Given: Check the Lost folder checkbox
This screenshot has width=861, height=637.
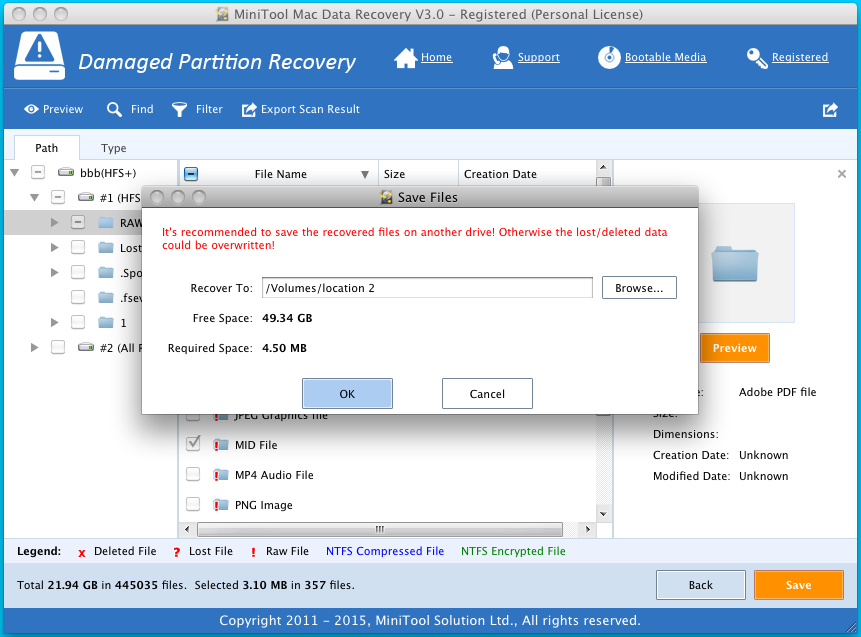Looking at the screenshot, I should (78, 247).
